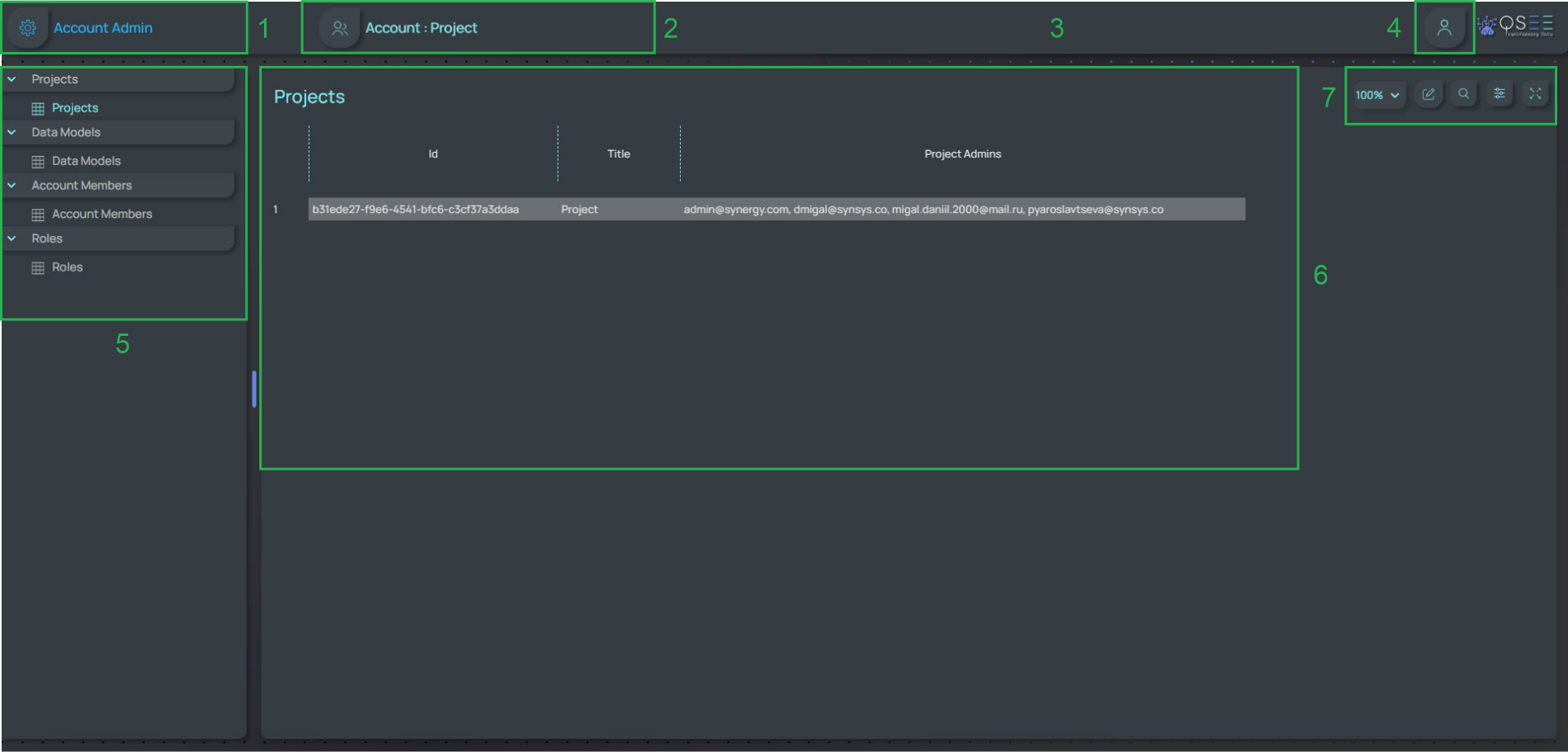Click the sidebar resize handle

[x=254, y=389]
